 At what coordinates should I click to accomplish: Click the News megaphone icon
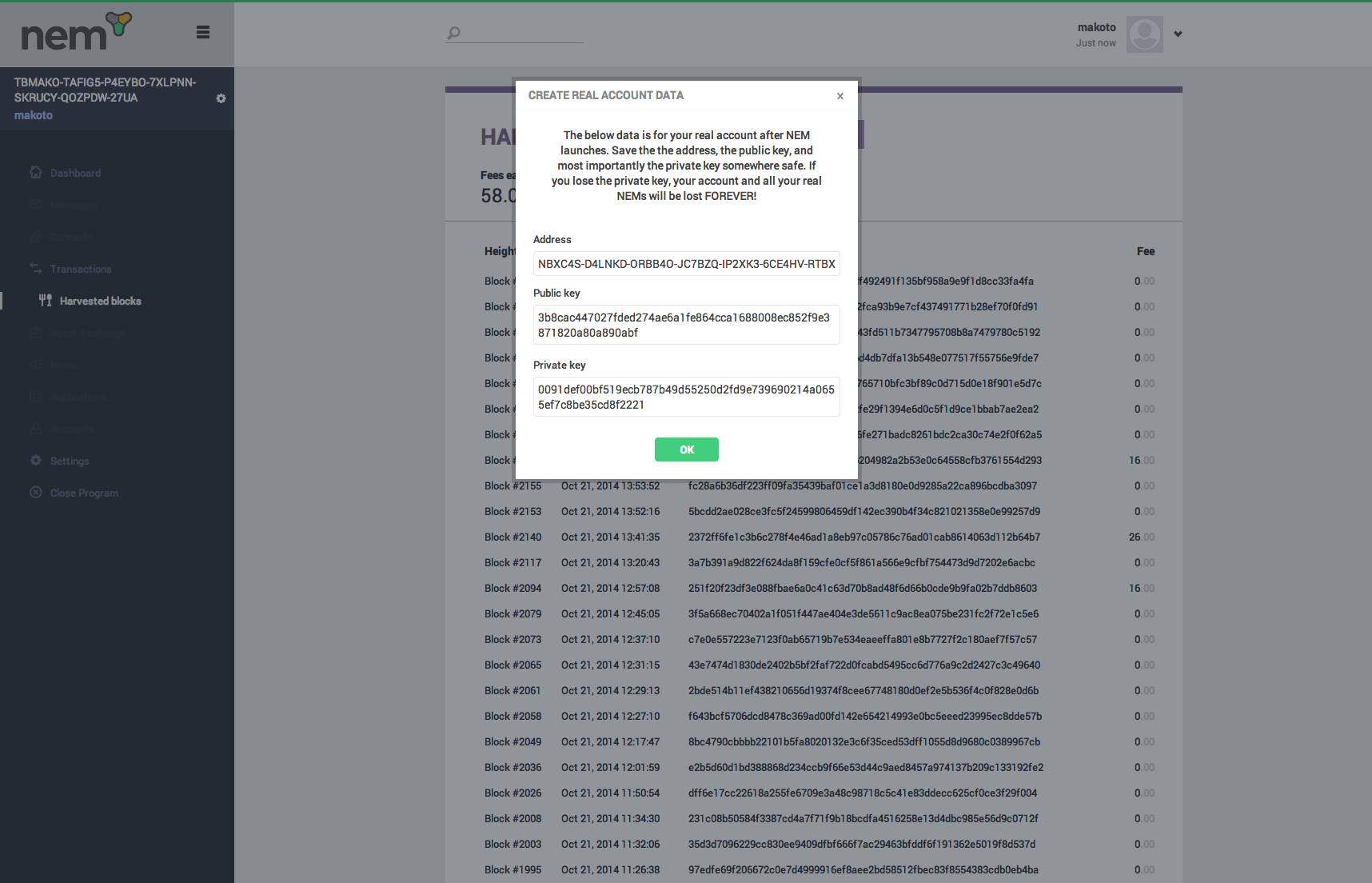click(x=36, y=364)
